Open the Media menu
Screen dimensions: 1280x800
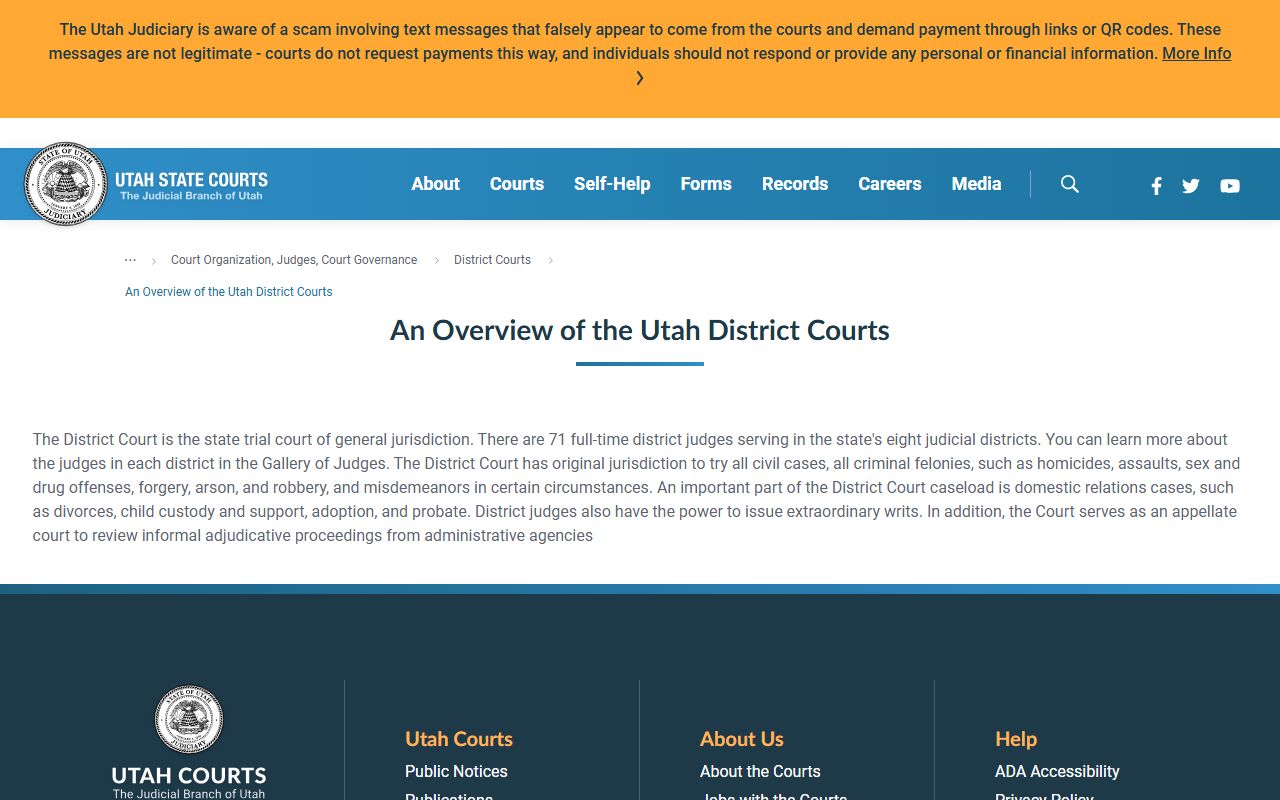(x=977, y=184)
